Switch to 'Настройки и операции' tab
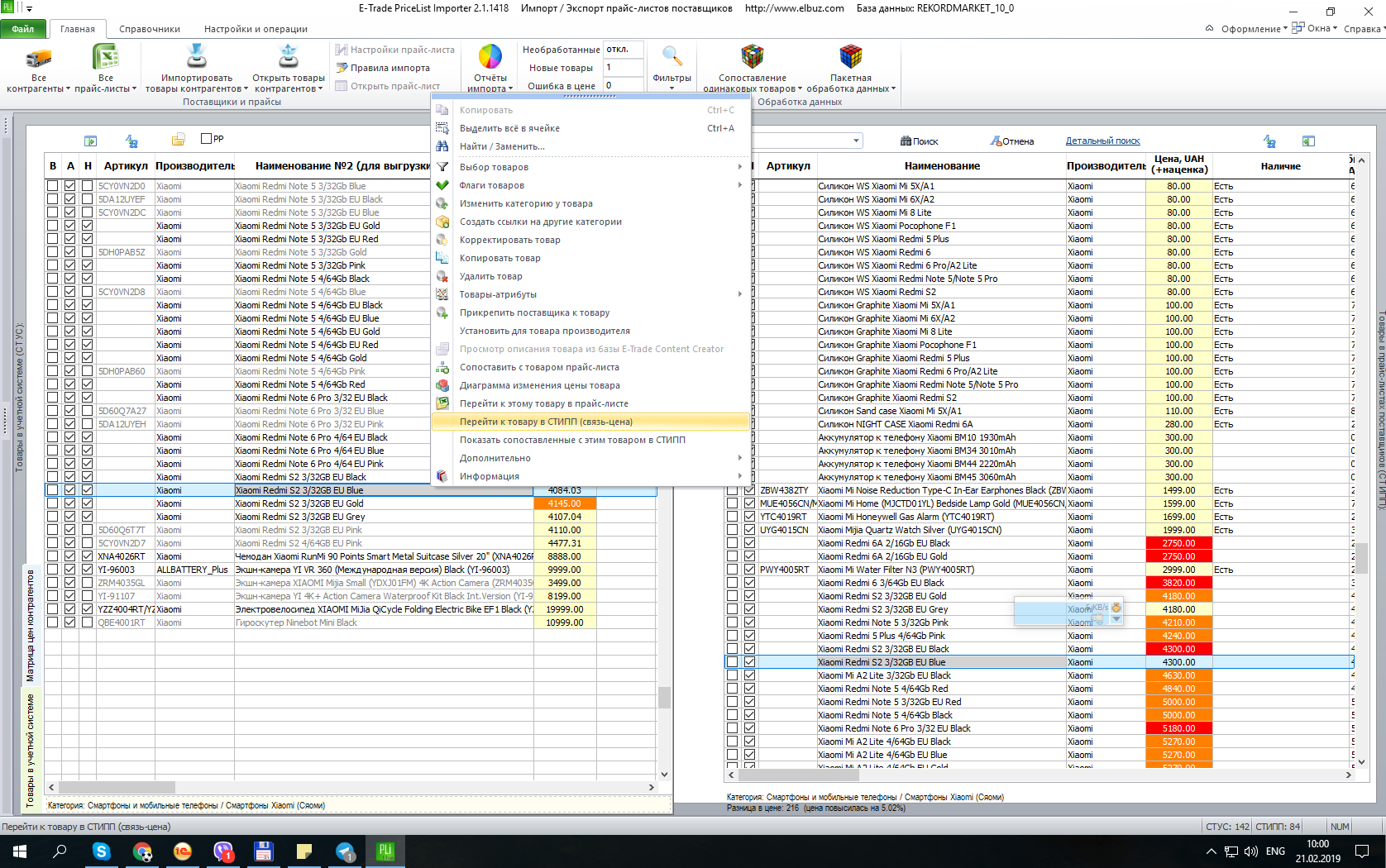 [x=256, y=29]
